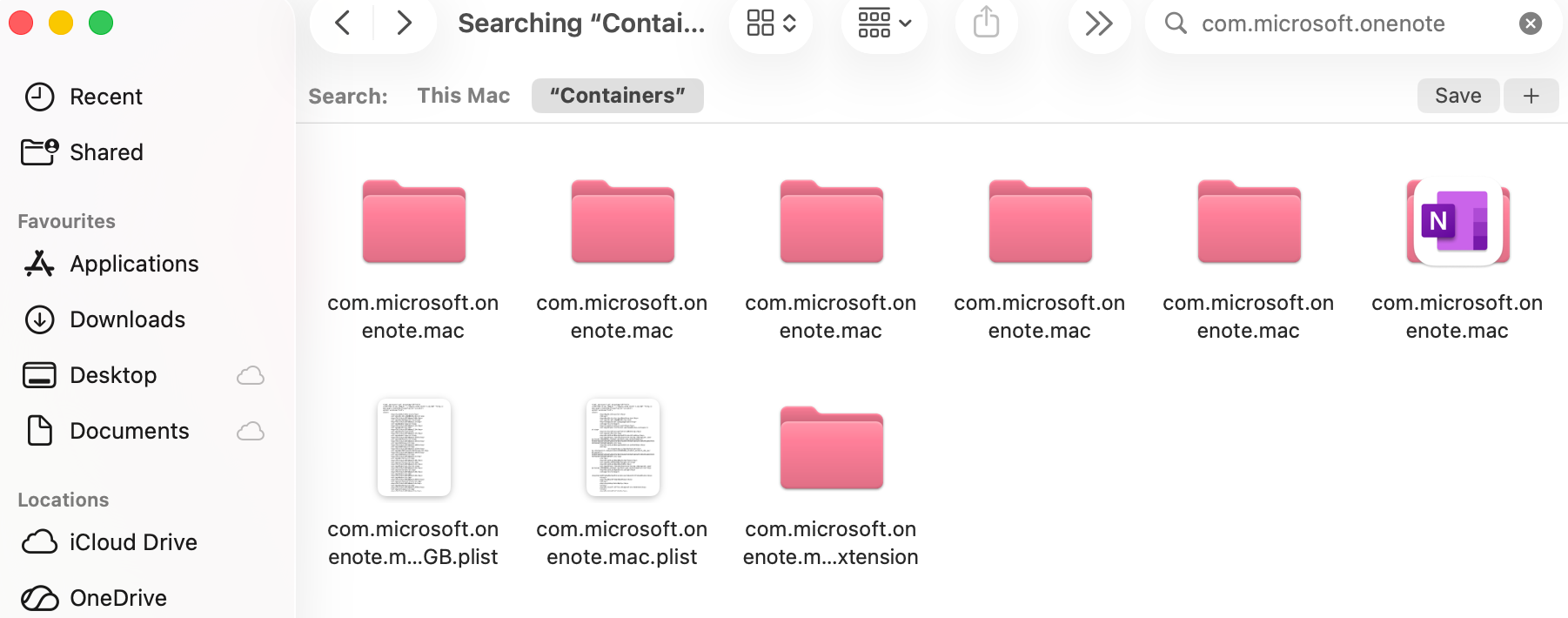Click the window title Searching "Contai..."
The width and height of the screenshot is (1568, 618).
581,24
